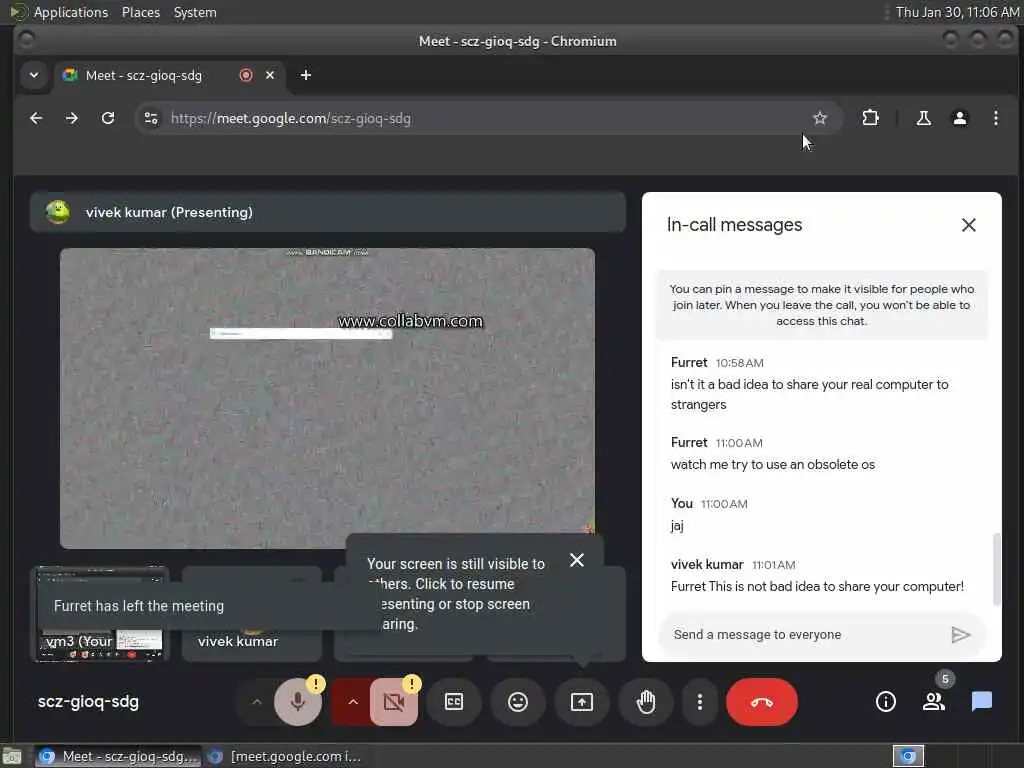Screen dimensions: 1024x768
Task: Open the Extensions puzzle icon
Action: pyautogui.click(x=871, y=118)
